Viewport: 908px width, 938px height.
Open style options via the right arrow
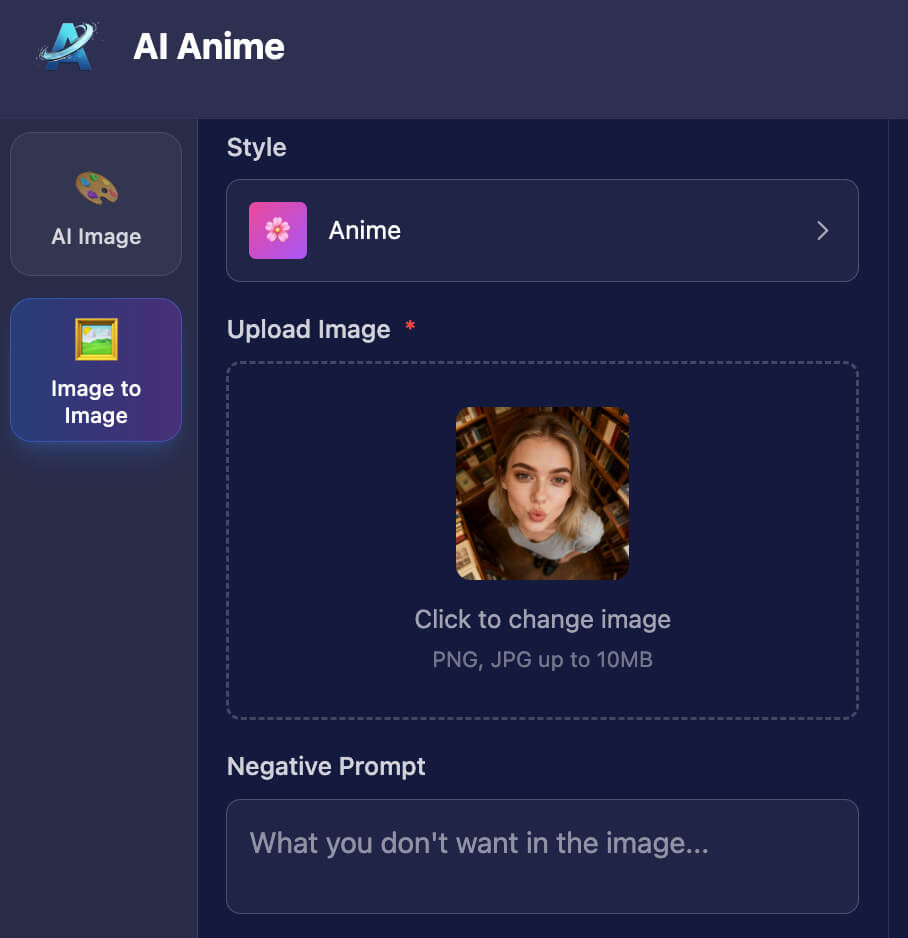pyautogui.click(x=822, y=230)
